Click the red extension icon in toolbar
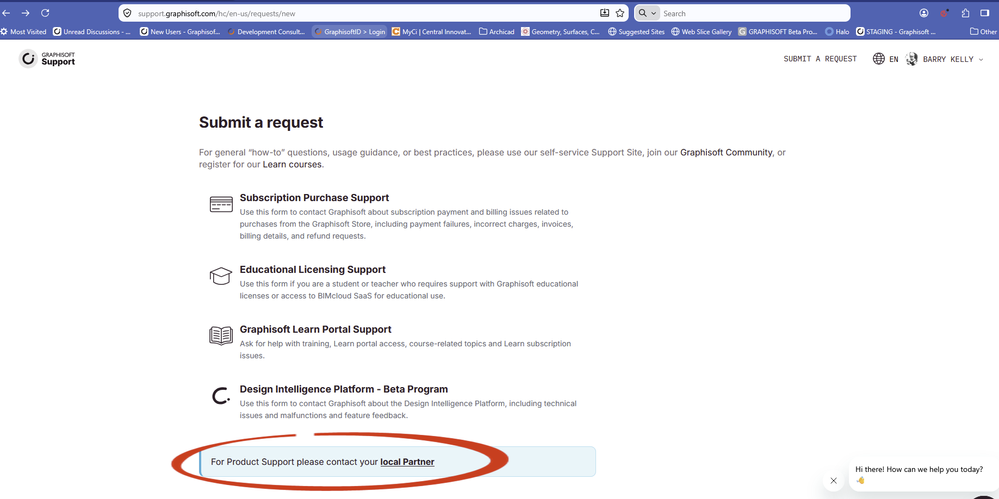This screenshot has height=499, width=999. (x=944, y=13)
